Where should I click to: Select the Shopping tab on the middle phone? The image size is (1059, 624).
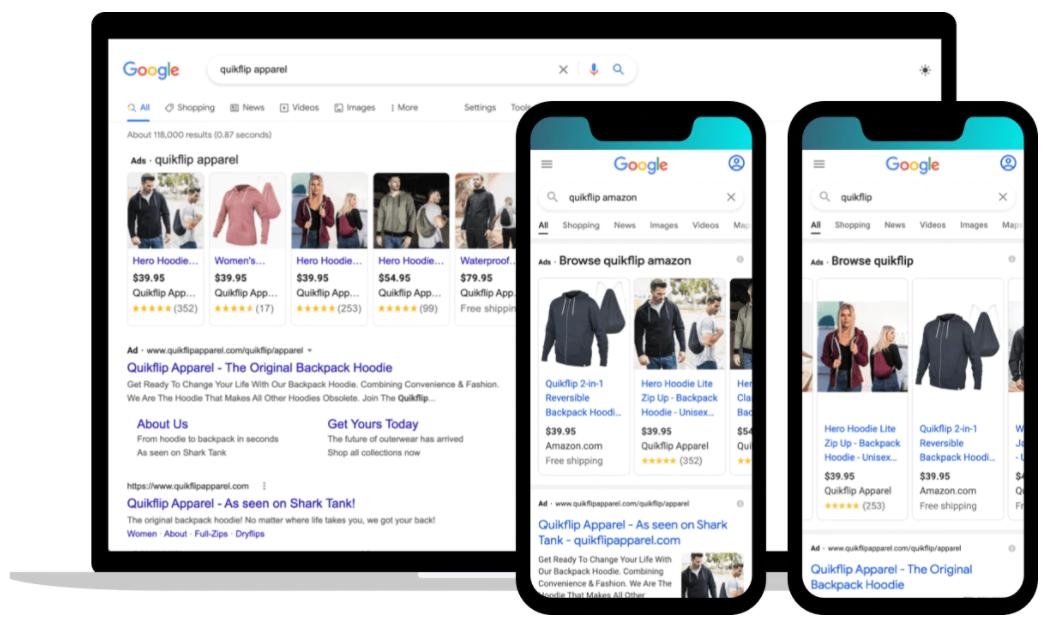tap(581, 226)
